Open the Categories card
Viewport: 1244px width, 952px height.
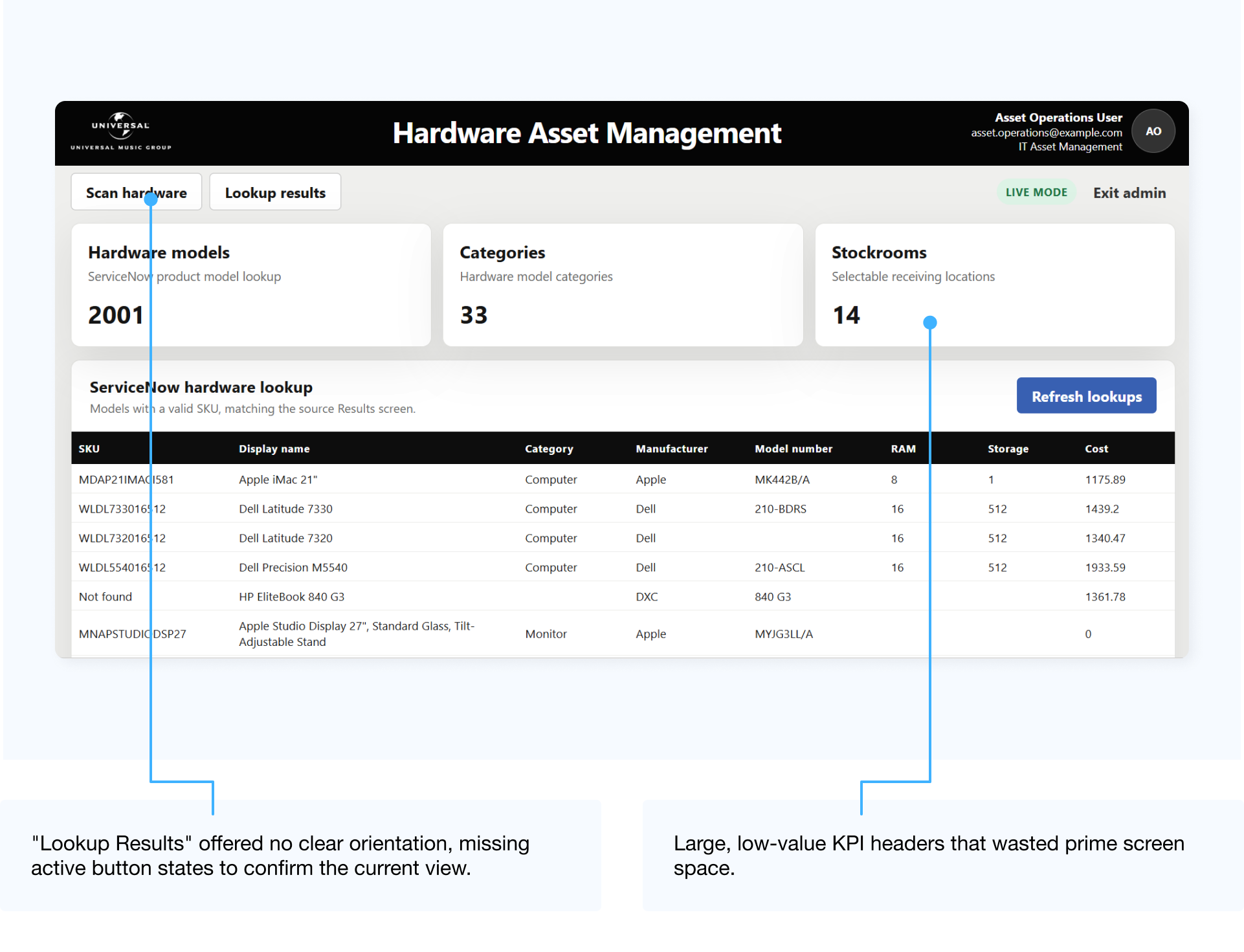(x=623, y=285)
